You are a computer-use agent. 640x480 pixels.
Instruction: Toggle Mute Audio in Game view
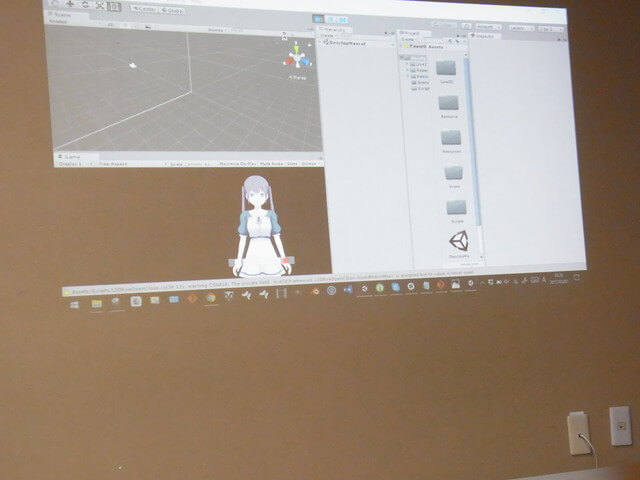(271, 164)
